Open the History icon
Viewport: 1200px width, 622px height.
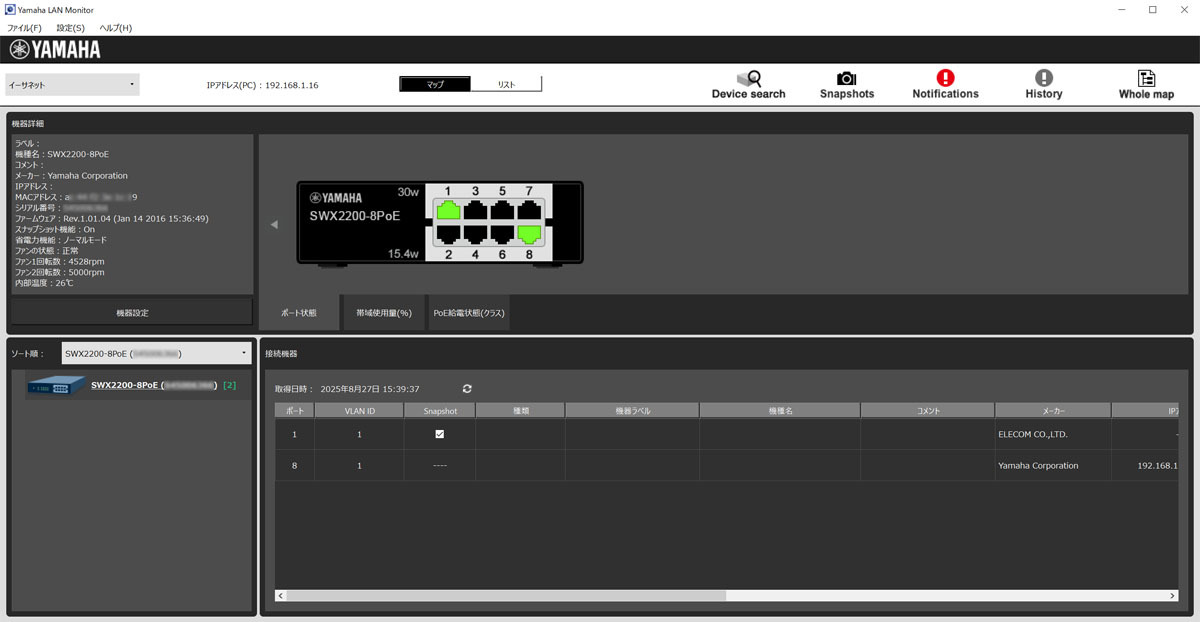click(1044, 85)
